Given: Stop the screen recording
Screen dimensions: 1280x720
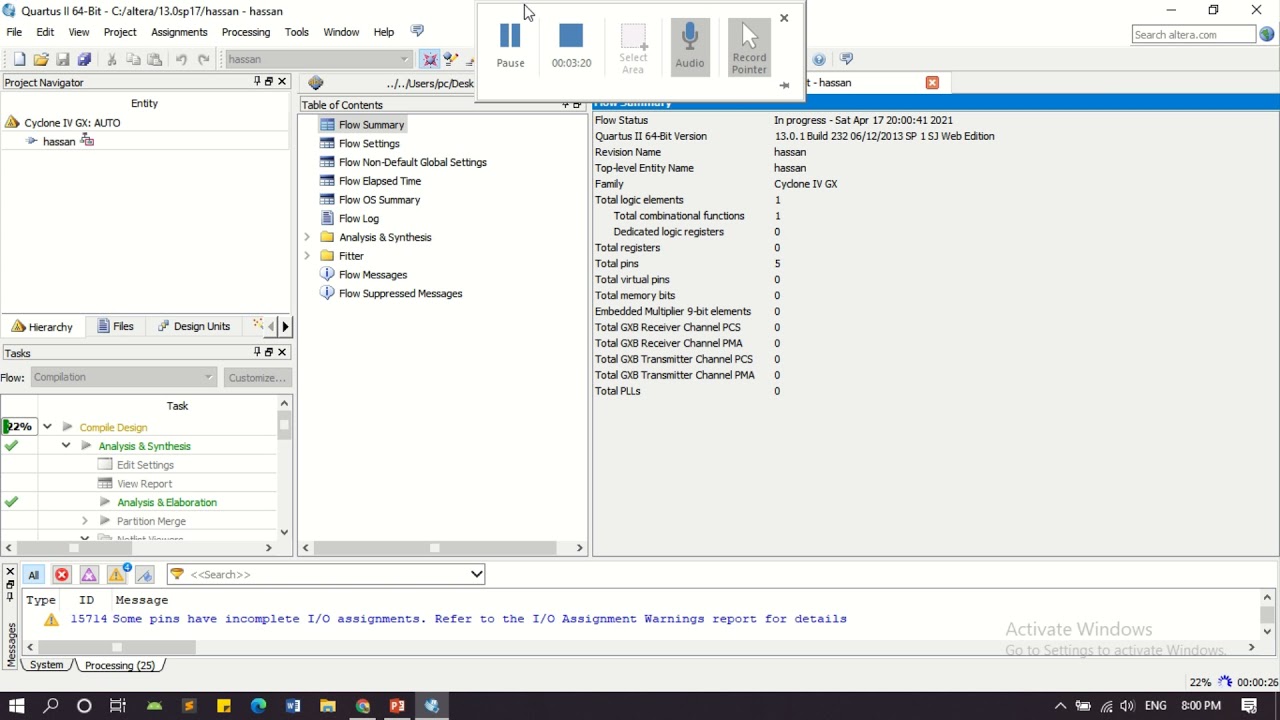Looking at the screenshot, I should [x=571, y=45].
